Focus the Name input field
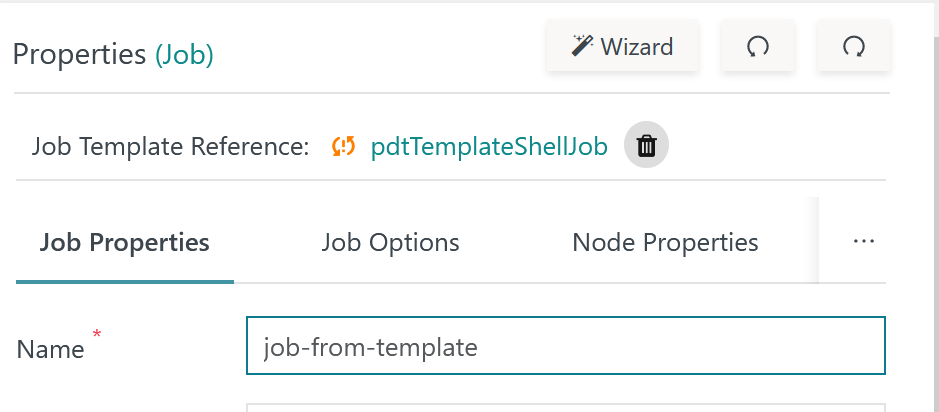The image size is (939, 412). [565, 346]
